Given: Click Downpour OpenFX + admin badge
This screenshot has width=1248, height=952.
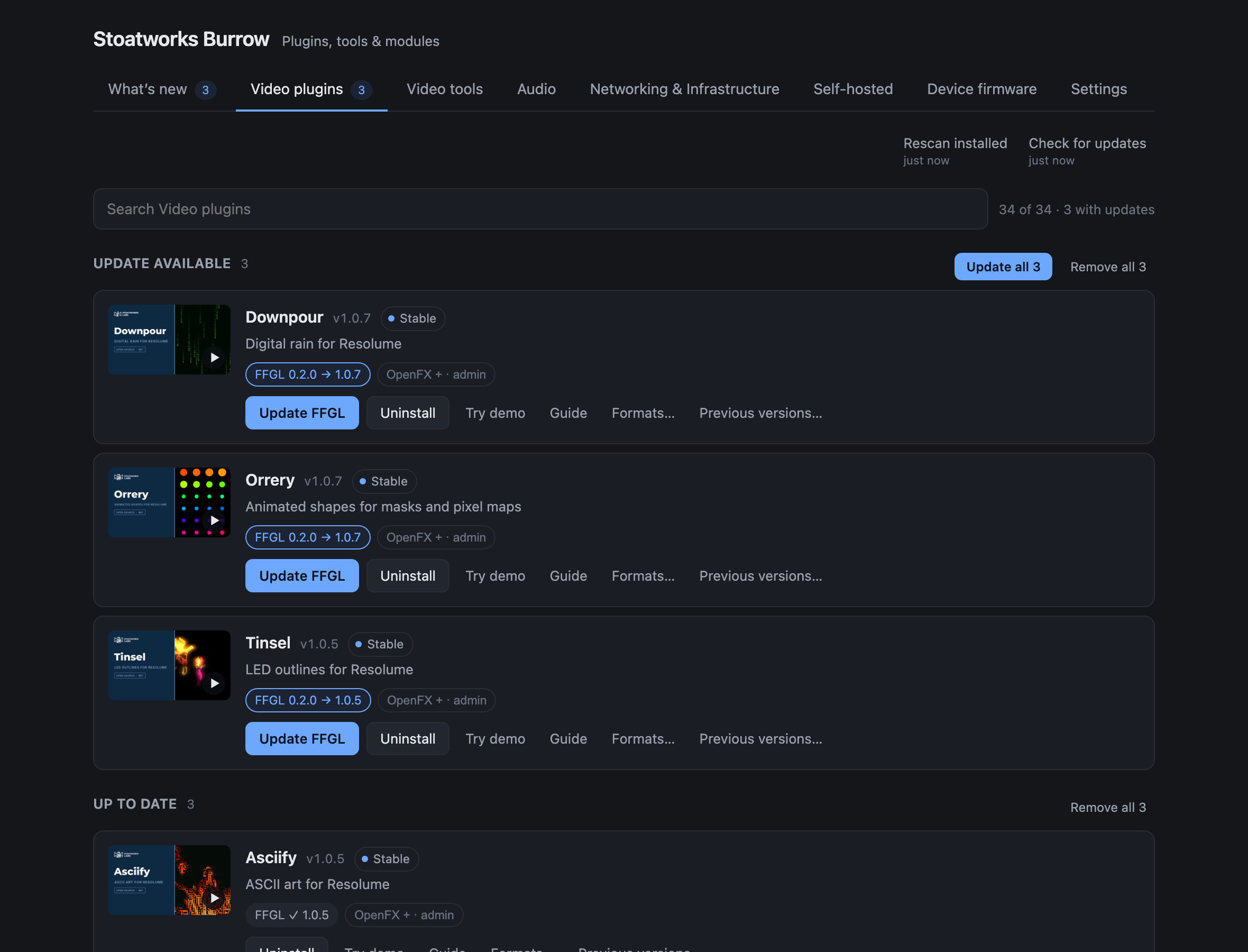Looking at the screenshot, I should [436, 374].
